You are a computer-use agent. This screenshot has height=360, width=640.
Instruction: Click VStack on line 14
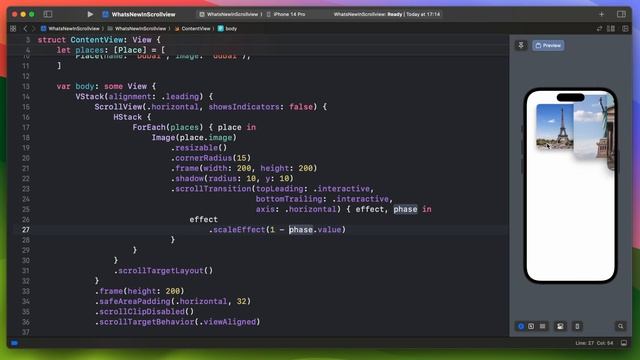click(90, 97)
